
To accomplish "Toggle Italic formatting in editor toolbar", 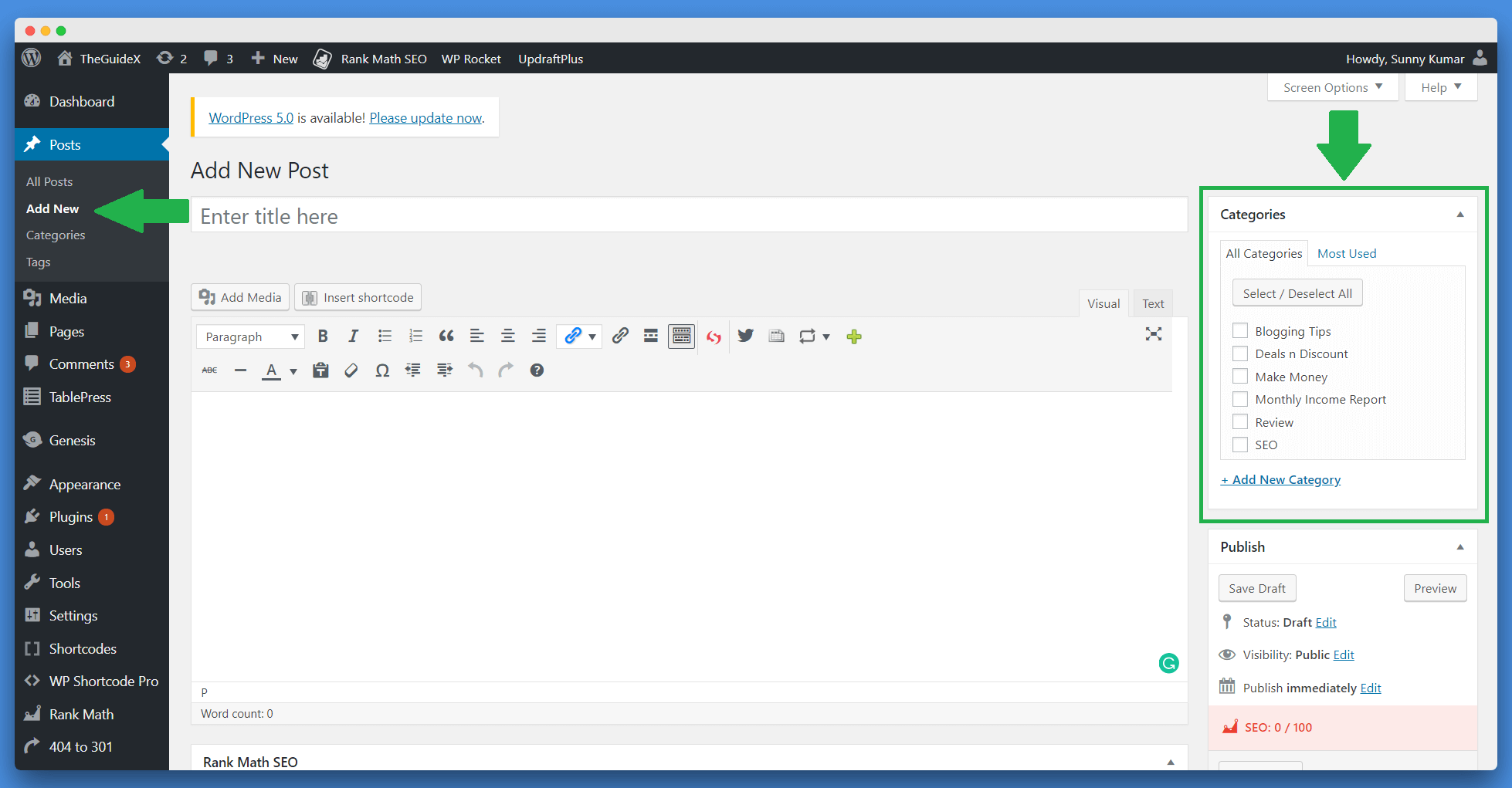I will 353,337.
